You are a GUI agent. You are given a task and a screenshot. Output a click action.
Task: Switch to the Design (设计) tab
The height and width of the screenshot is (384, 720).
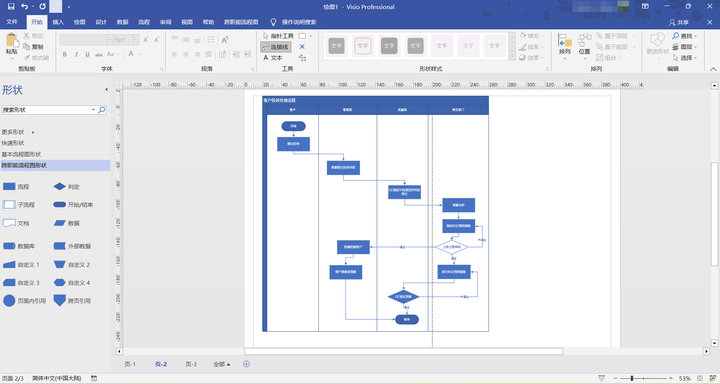[101, 22]
